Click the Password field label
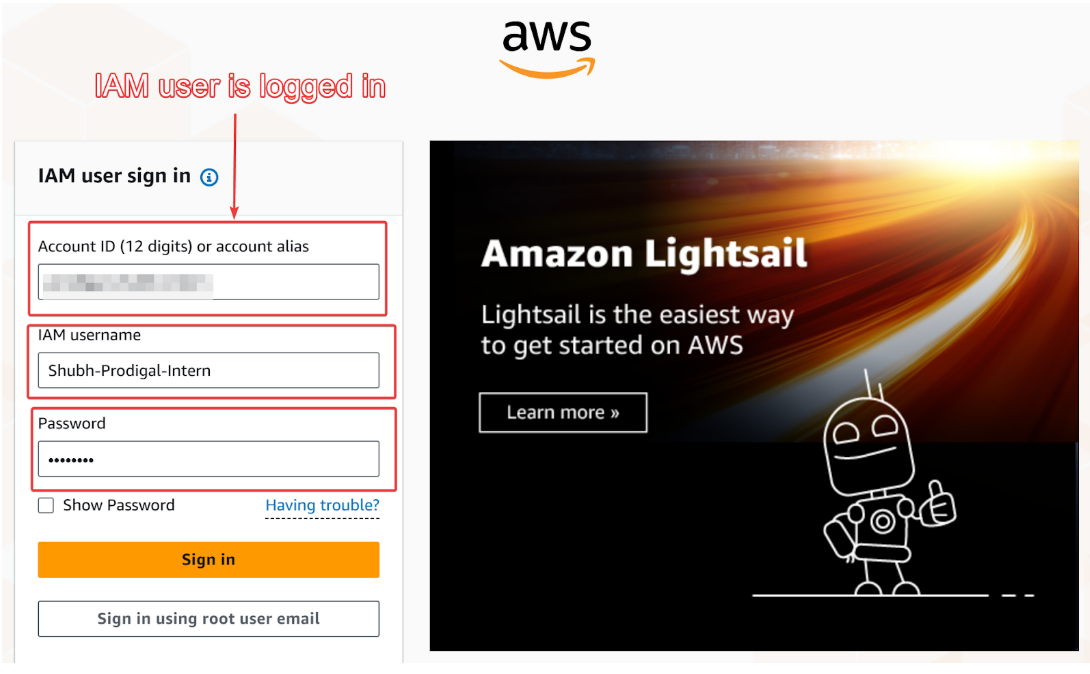1090x674 pixels. [x=72, y=423]
